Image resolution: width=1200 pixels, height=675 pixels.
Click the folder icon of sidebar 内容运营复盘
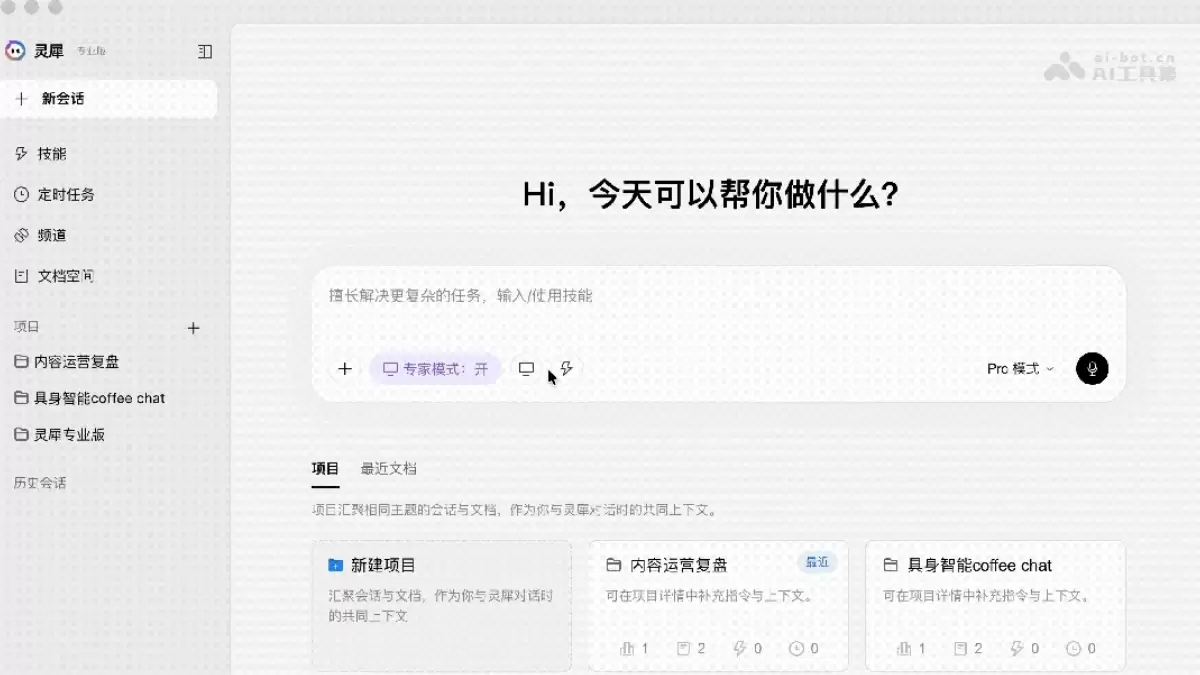click(21, 361)
